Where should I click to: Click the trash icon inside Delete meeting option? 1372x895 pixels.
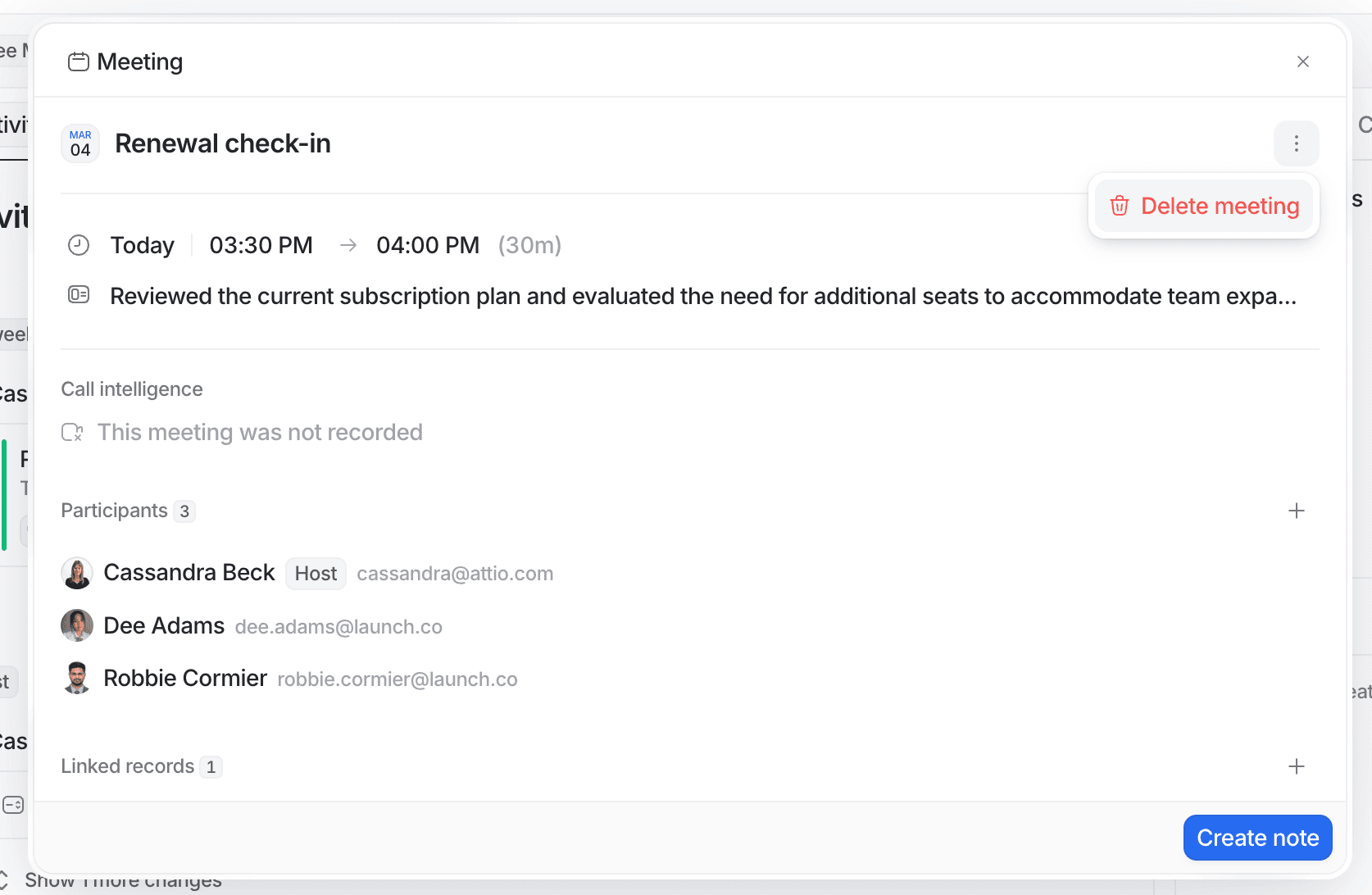pos(1119,206)
